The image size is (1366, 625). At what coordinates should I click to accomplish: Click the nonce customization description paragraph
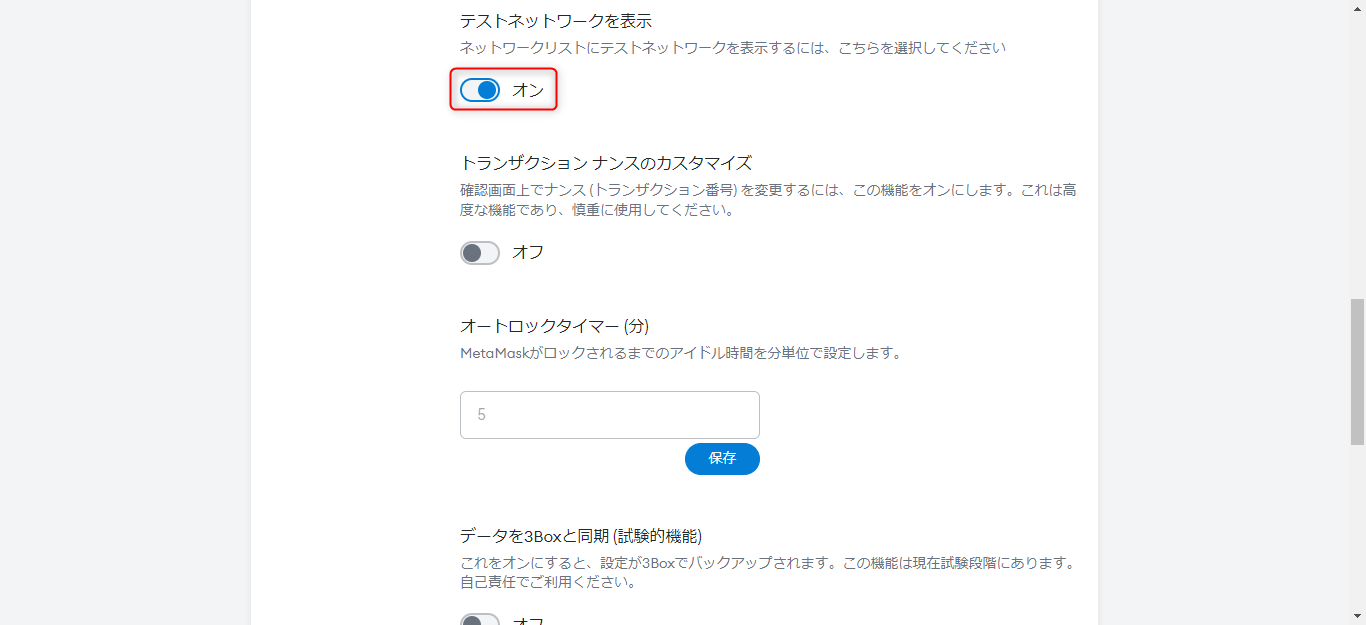(x=767, y=200)
